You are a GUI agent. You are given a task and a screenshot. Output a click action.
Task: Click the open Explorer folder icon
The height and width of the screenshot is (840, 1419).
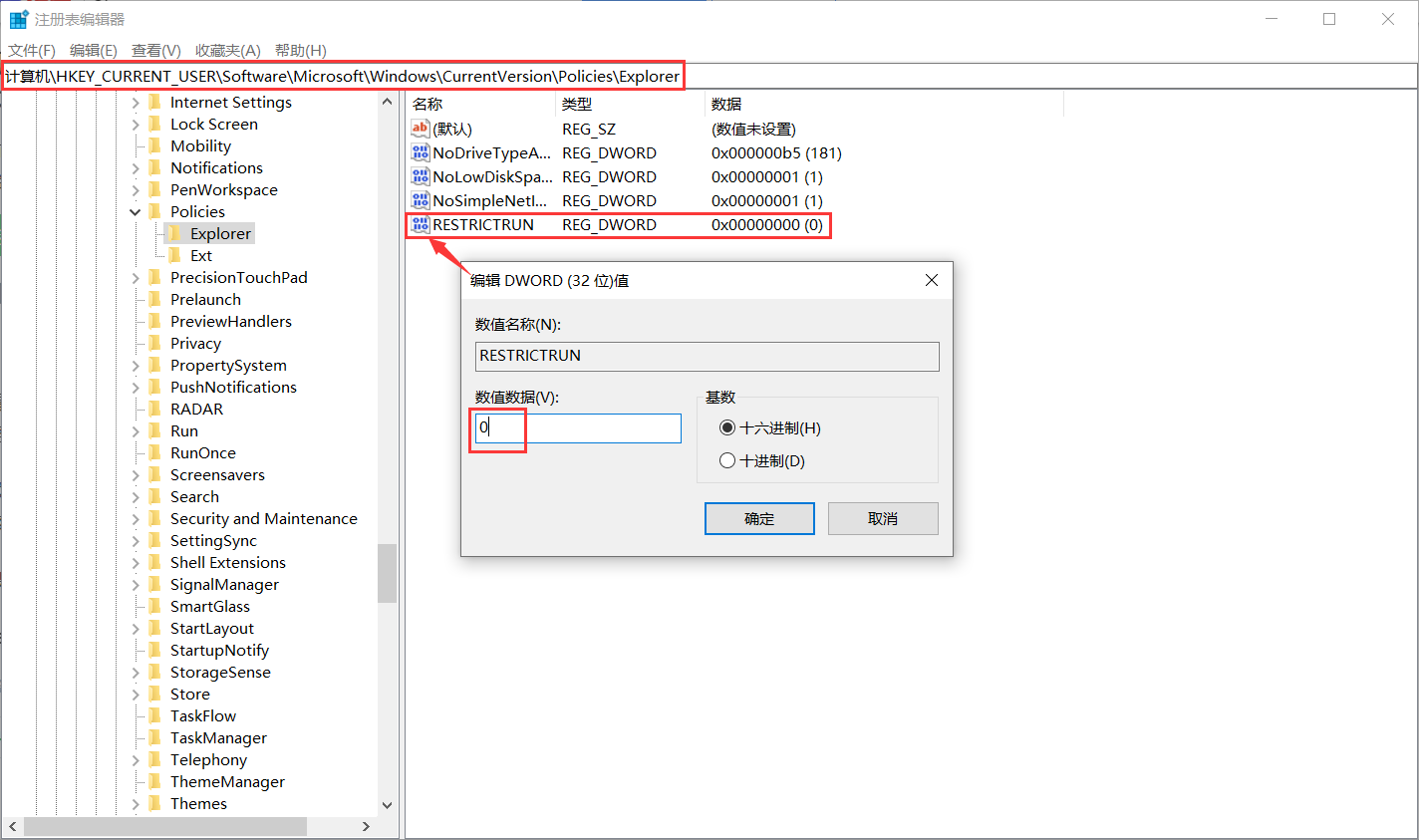click(175, 233)
